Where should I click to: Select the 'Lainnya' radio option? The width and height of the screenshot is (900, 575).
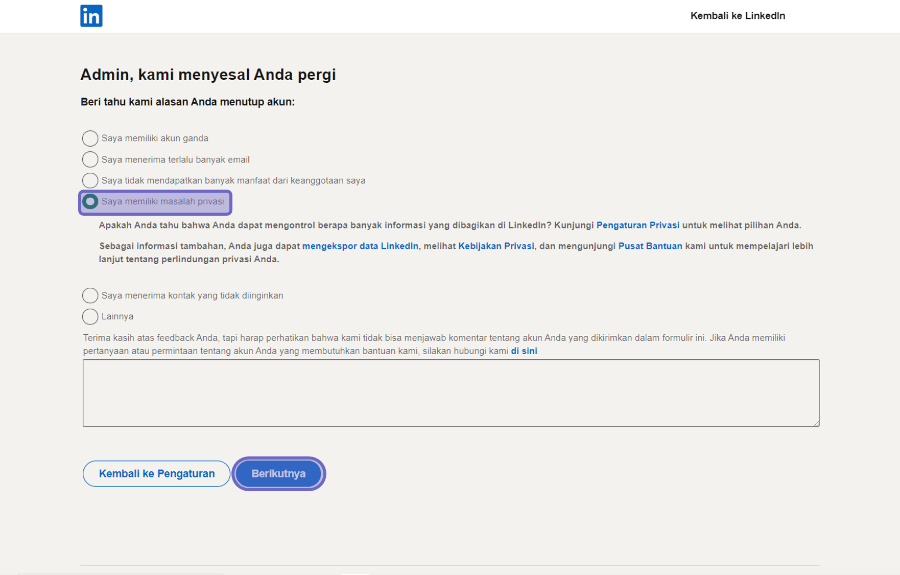tap(90, 317)
